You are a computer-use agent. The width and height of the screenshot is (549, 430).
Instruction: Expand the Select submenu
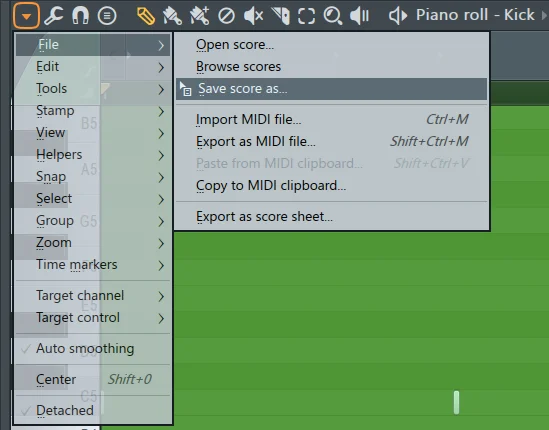(93, 199)
